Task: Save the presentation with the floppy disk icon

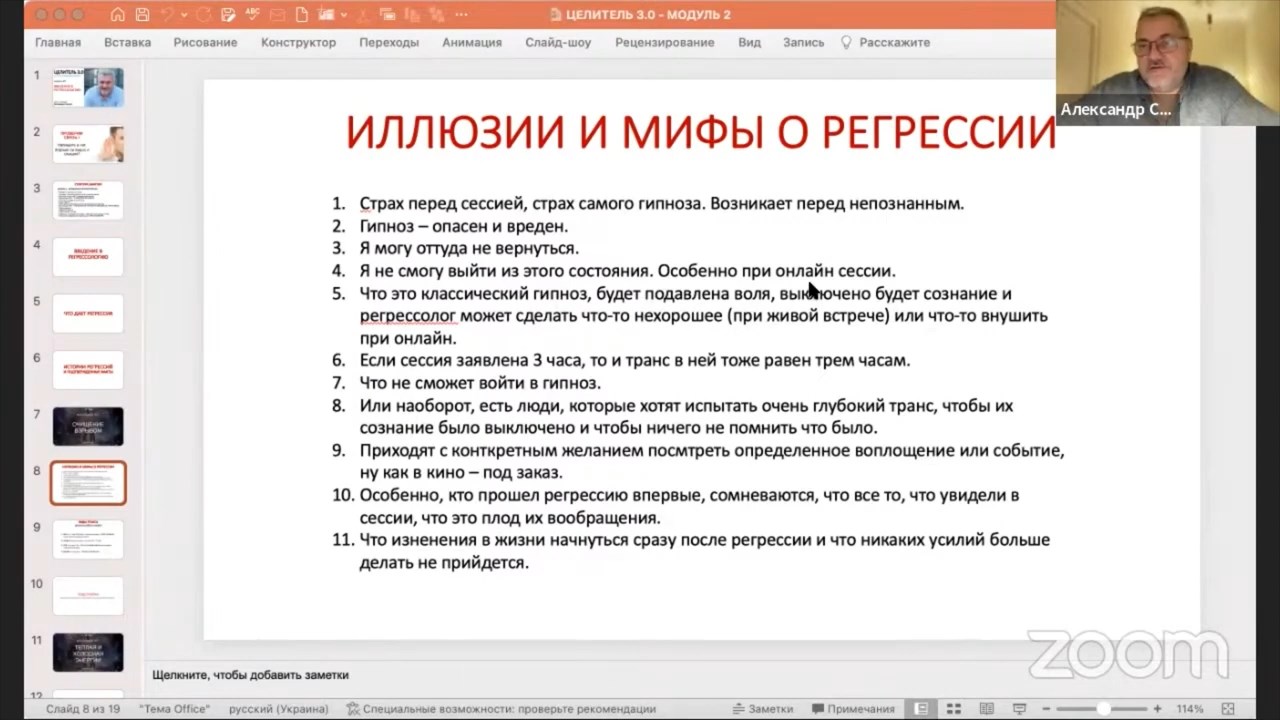Action: tap(142, 15)
